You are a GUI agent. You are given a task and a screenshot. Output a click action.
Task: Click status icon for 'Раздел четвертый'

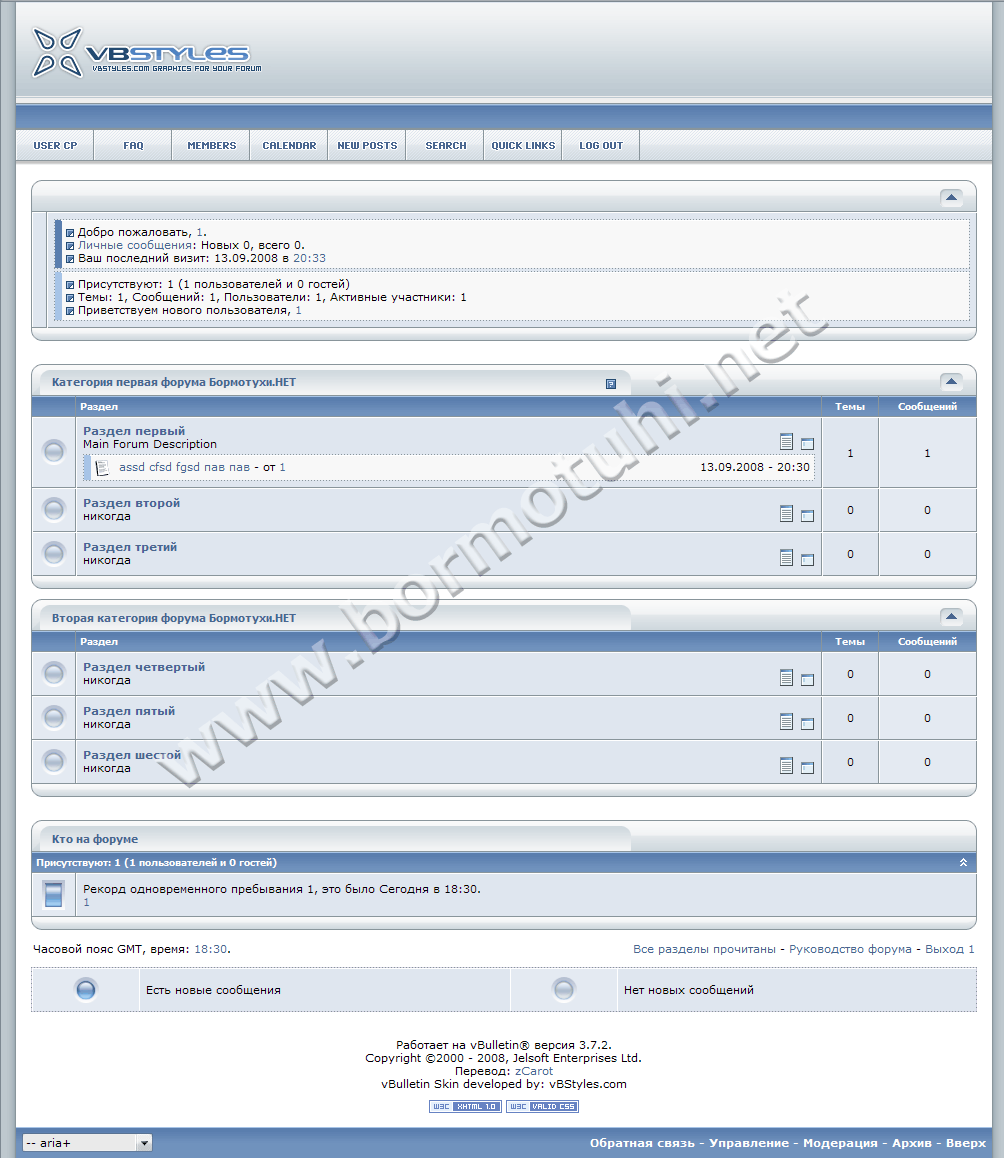54,673
